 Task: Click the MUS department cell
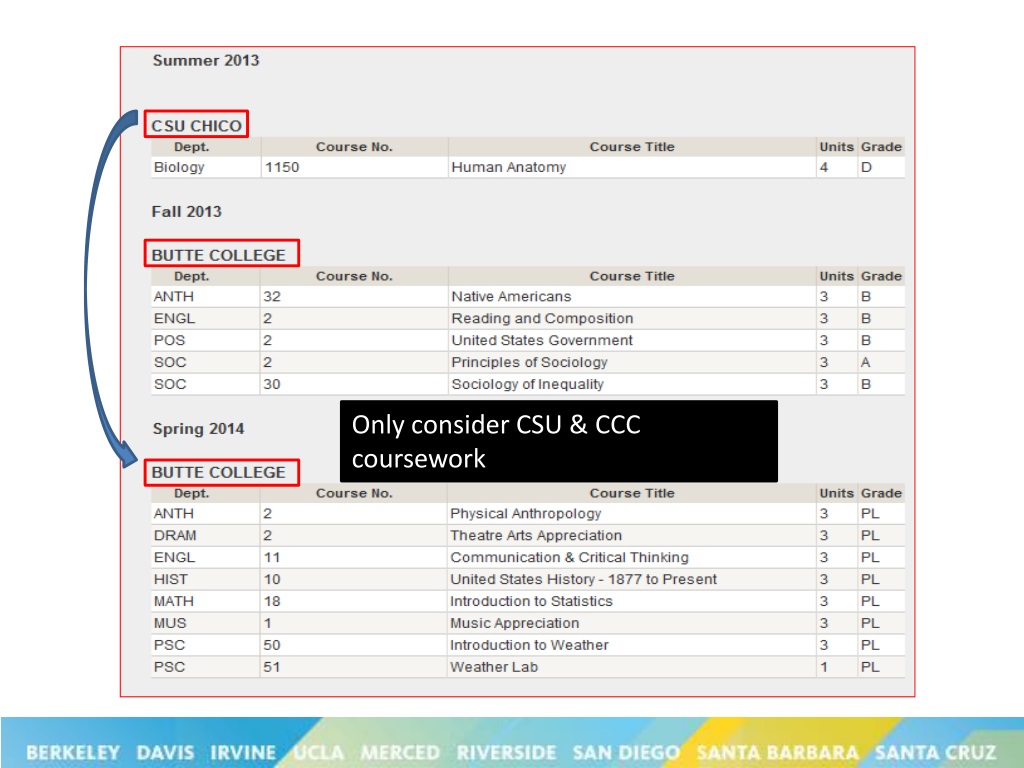pyautogui.click(x=170, y=623)
